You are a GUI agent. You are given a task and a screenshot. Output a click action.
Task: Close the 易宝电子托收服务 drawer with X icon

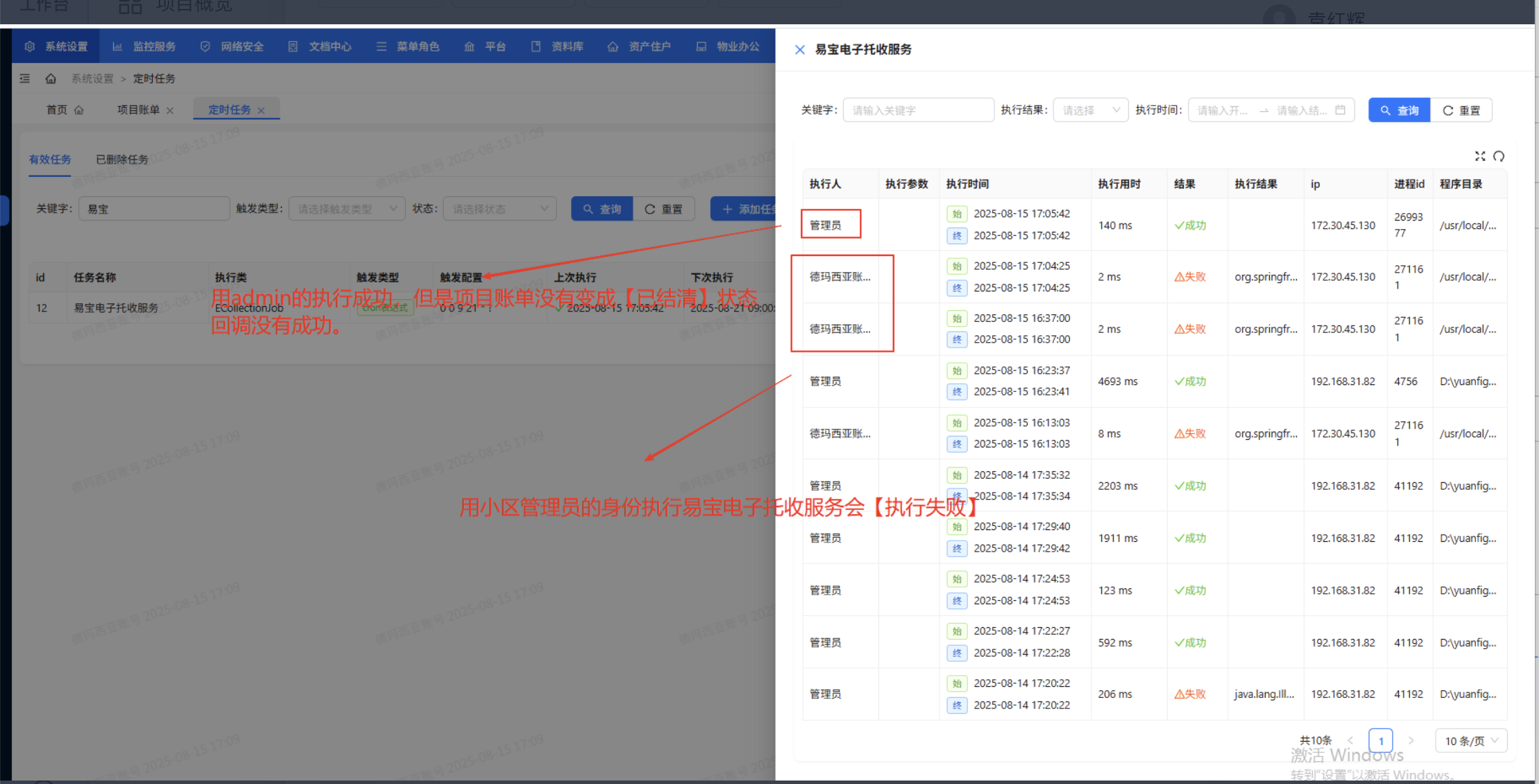coord(799,49)
